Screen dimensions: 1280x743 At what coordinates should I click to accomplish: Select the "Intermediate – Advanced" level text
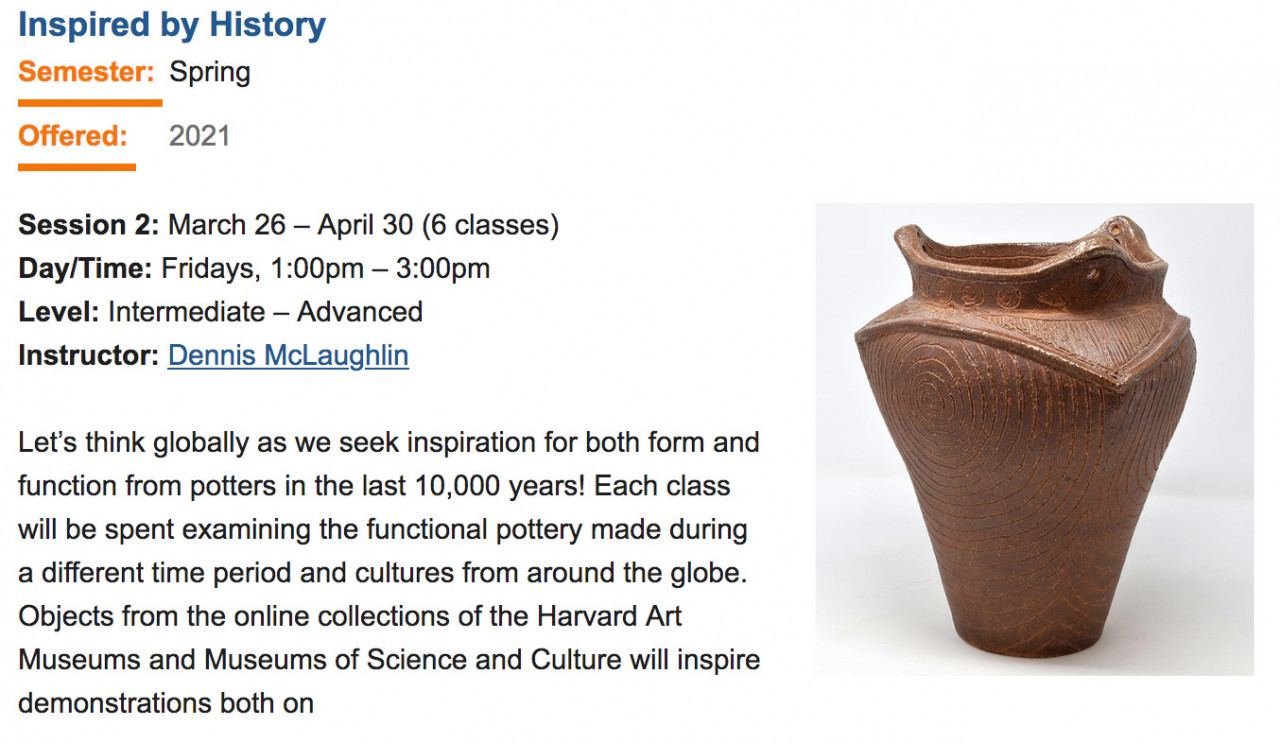[x=265, y=311]
